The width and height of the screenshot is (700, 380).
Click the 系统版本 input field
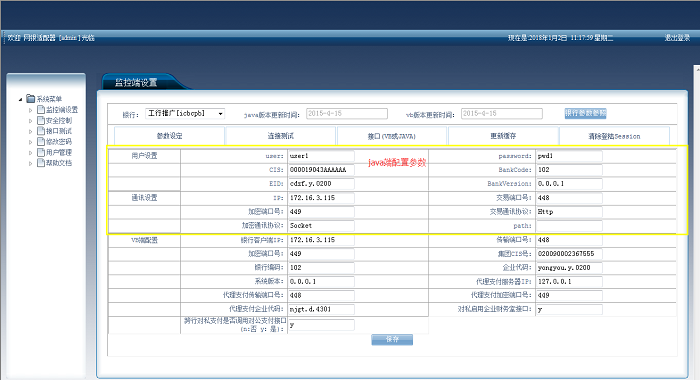click(x=321, y=282)
